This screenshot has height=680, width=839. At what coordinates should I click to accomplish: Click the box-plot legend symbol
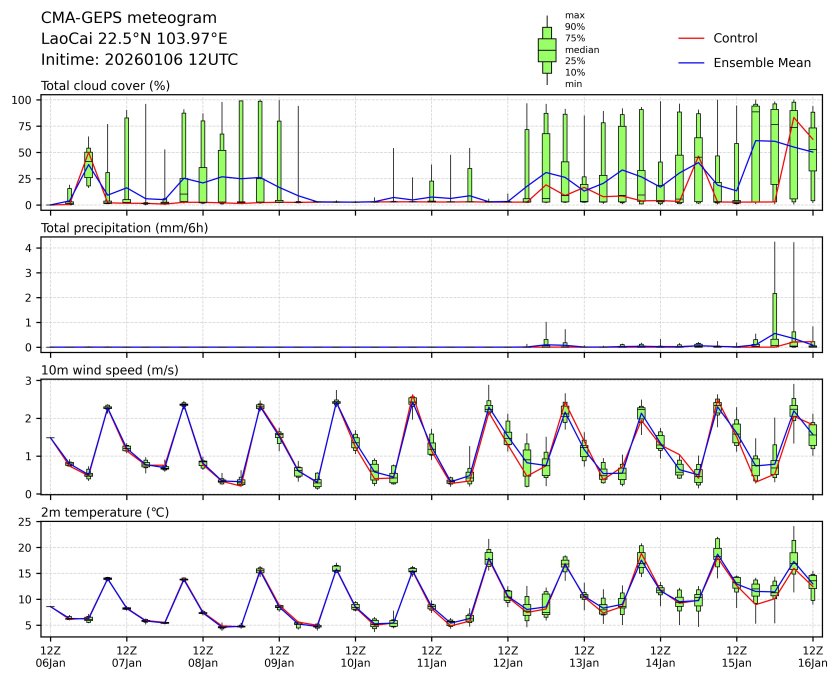pyautogui.click(x=546, y=49)
